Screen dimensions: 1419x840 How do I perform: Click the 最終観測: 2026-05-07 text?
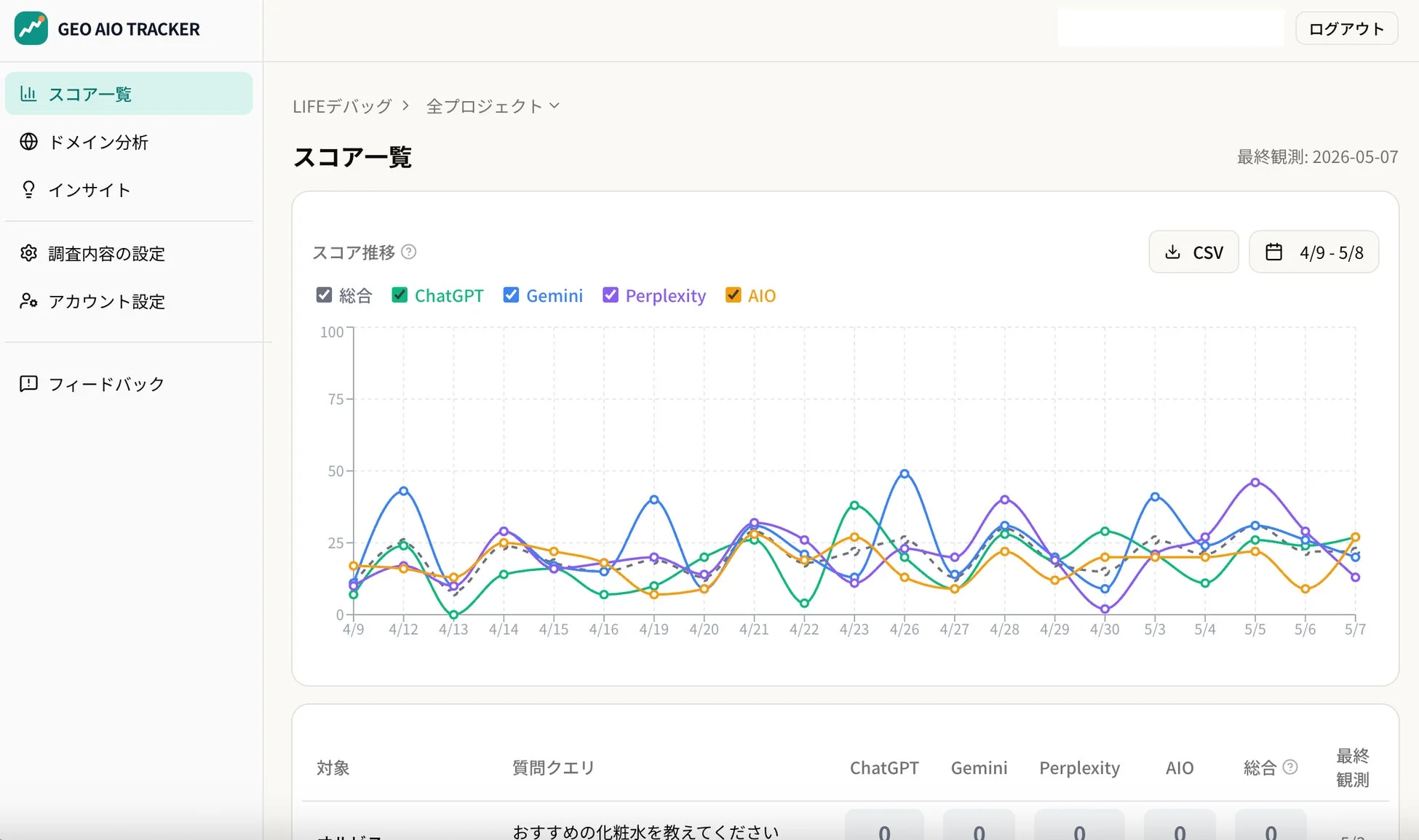1317,157
